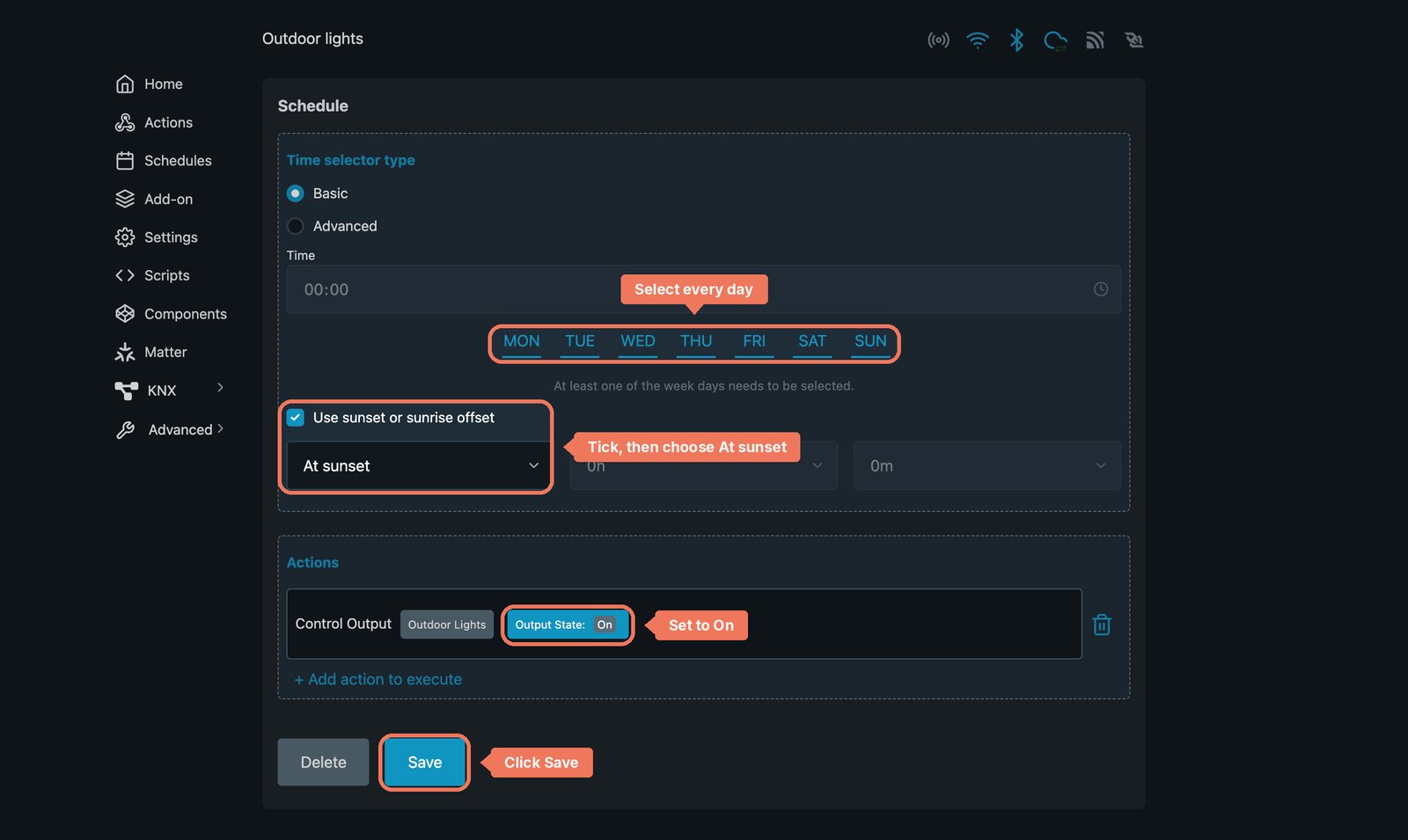Select the Basic time selector type

click(x=296, y=193)
